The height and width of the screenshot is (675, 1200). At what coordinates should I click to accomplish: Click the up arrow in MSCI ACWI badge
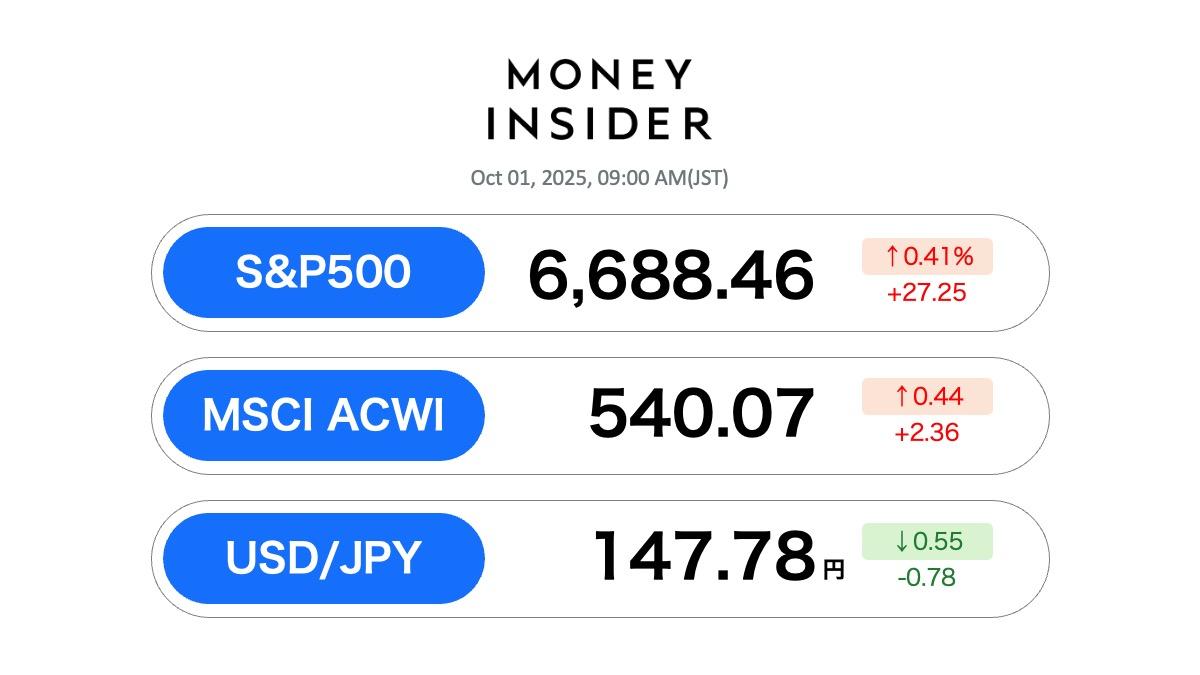902,397
